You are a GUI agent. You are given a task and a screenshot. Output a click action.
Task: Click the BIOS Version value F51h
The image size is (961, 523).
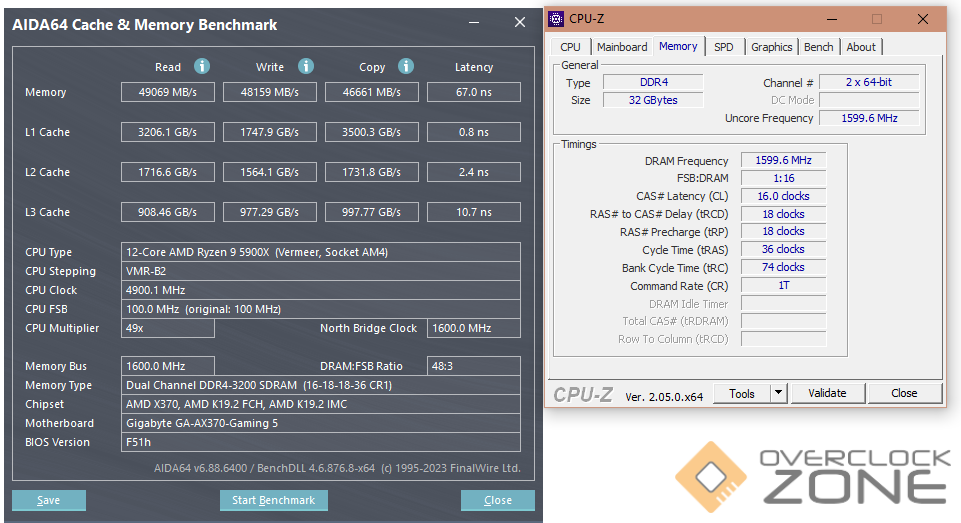tap(321, 442)
